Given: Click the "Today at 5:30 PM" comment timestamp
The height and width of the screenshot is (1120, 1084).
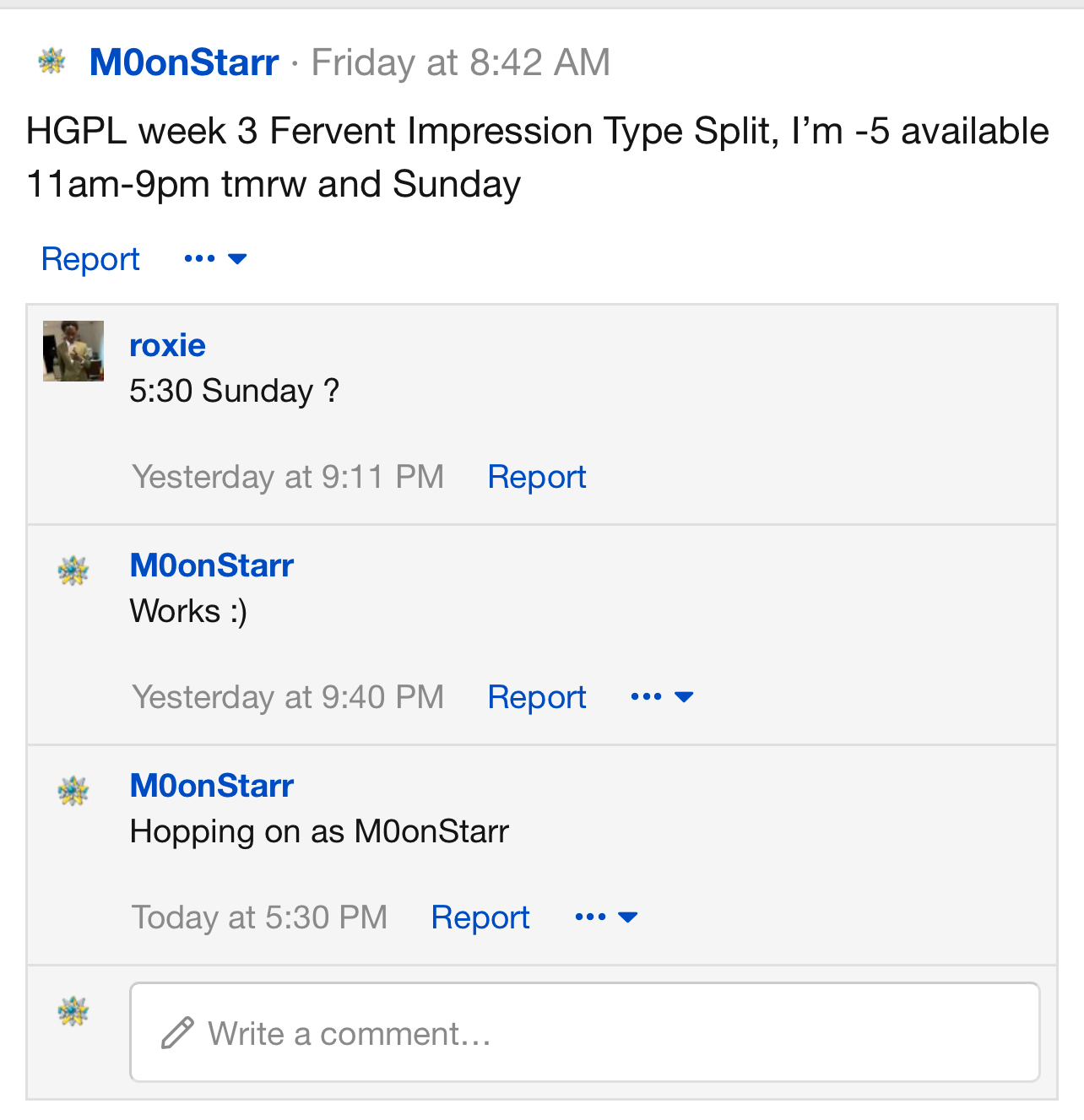Looking at the screenshot, I should click(260, 917).
